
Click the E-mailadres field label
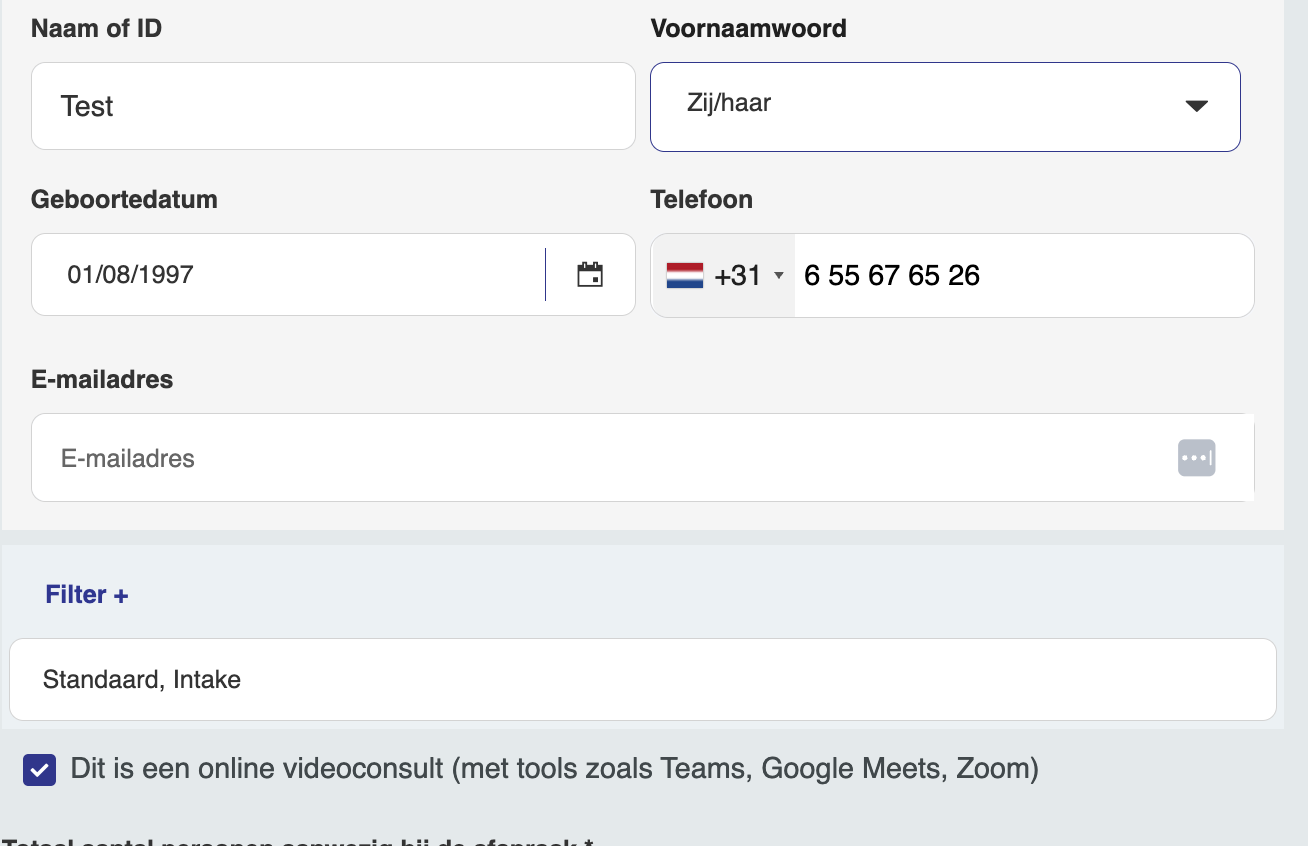[101, 380]
